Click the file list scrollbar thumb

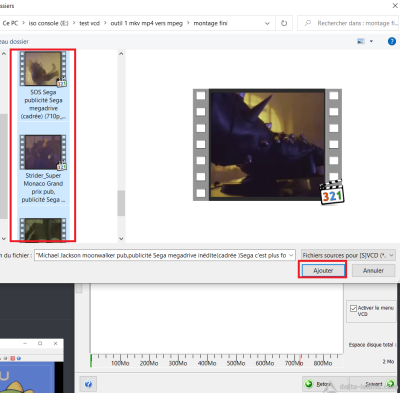tap(121, 203)
